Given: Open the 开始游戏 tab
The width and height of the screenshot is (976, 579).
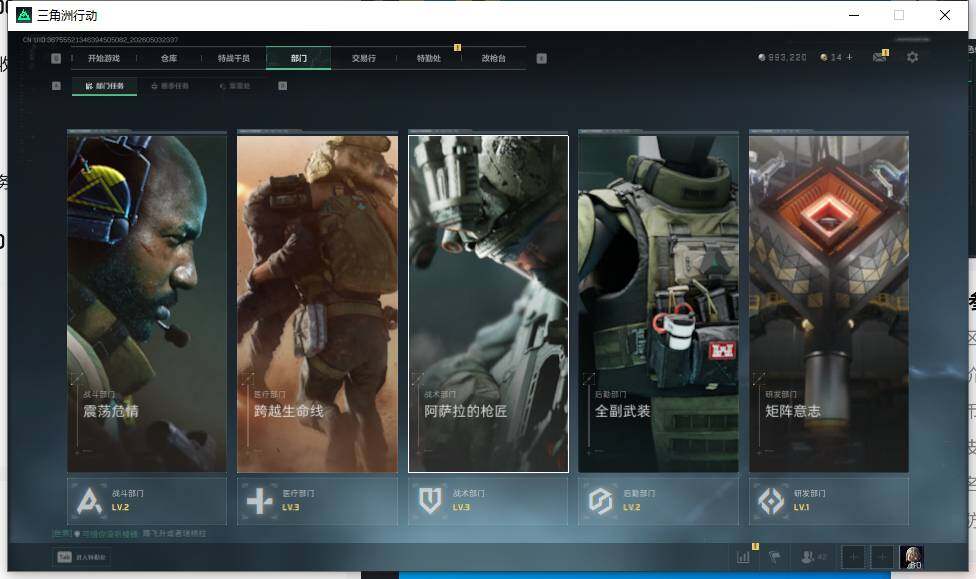Looking at the screenshot, I should (x=103, y=58).
